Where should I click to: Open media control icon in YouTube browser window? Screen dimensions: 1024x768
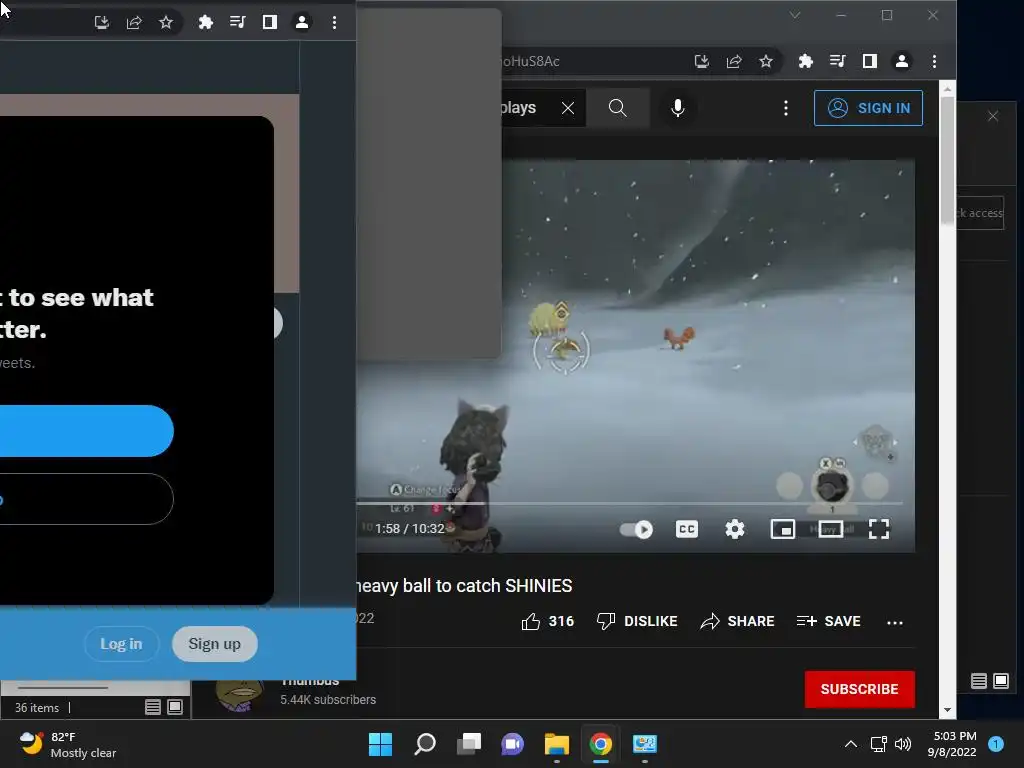tap(838, 61)
